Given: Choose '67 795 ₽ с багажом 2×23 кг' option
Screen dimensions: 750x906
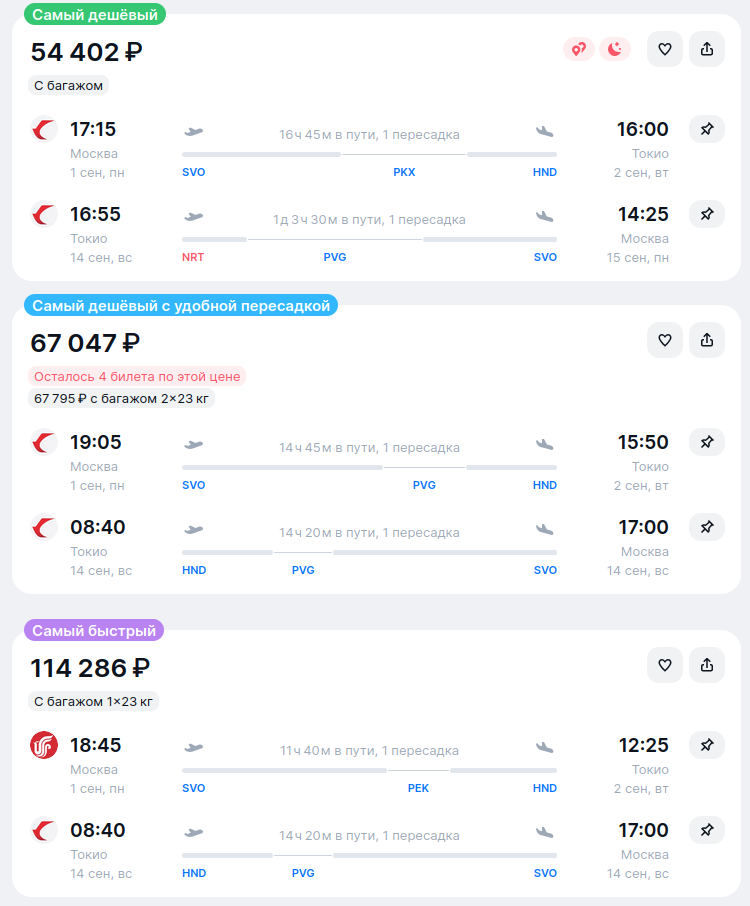Looking at the screenshot, I should (121, 399).
